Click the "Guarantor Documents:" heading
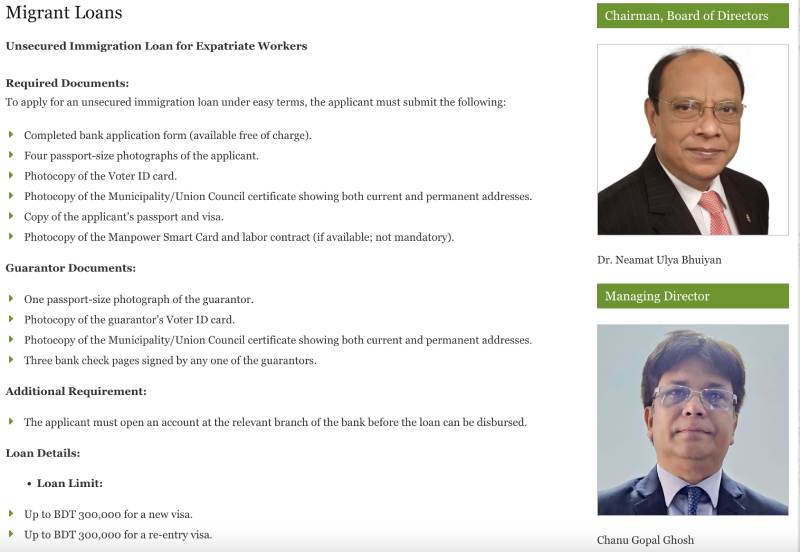The width and height of the screenshot is (800, 552). [70, 268]
